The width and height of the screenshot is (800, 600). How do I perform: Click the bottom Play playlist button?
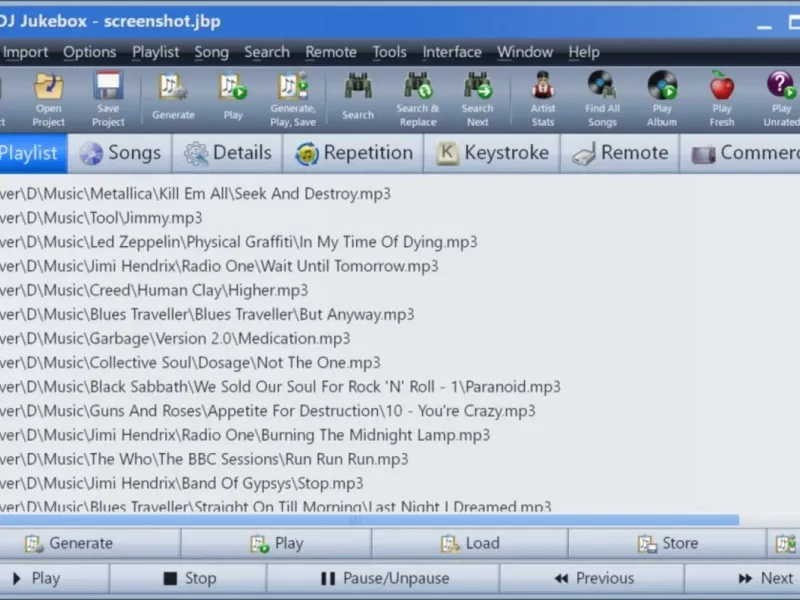coord(276,543)
